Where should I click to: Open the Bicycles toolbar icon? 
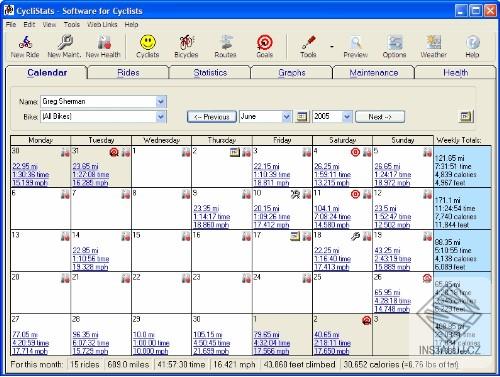tap(186, 42)
